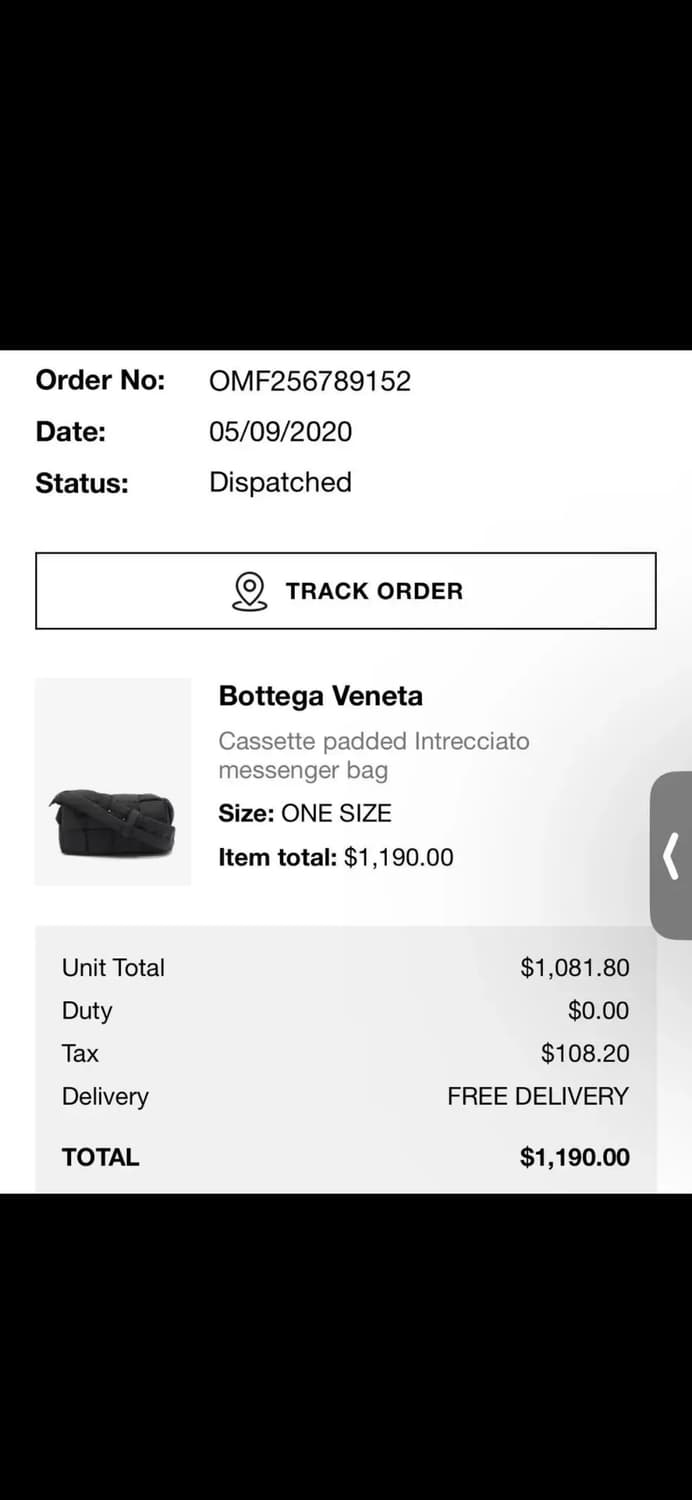This screenshot has height=1500, width=692.
Task: Click the Item total $1,190.00 line
Action: 336,857
